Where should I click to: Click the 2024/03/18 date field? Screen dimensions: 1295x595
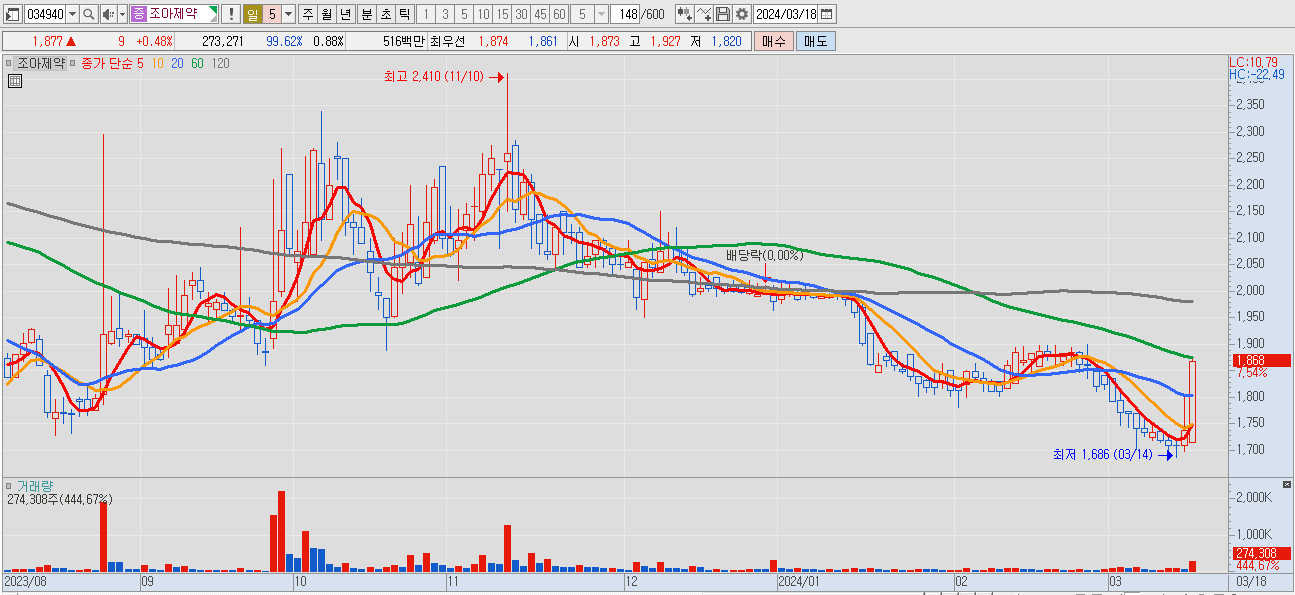click(787, 14)
